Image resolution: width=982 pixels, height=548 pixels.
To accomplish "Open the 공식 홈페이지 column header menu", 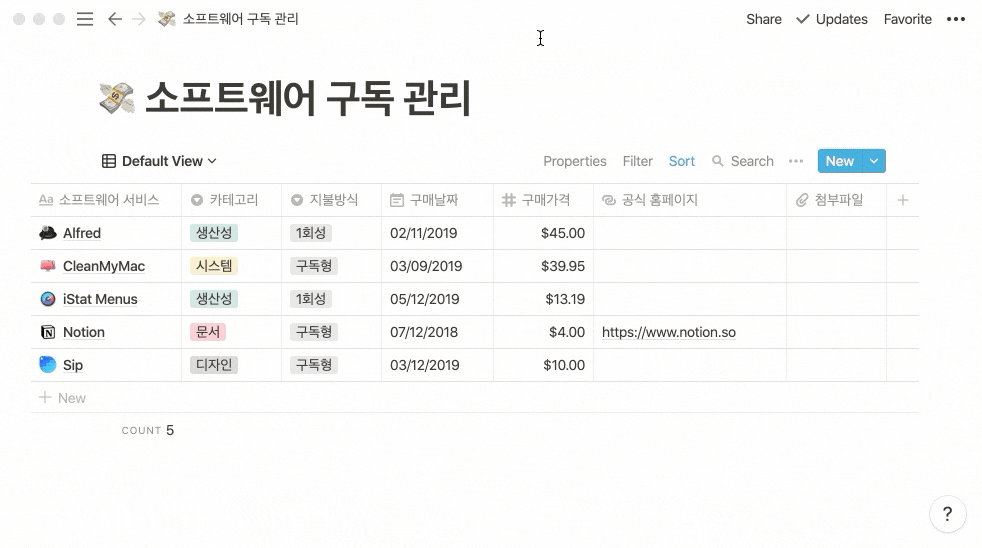I will coord(690,200).
